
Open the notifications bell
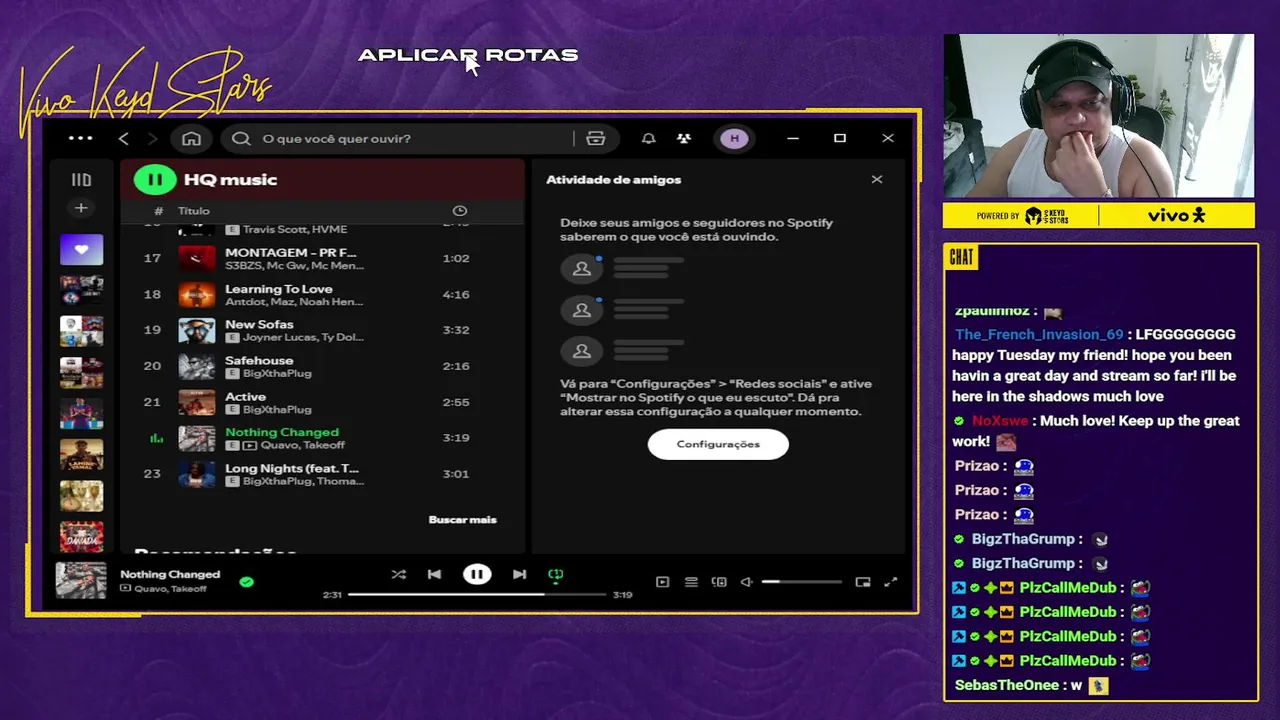point(648,138)
